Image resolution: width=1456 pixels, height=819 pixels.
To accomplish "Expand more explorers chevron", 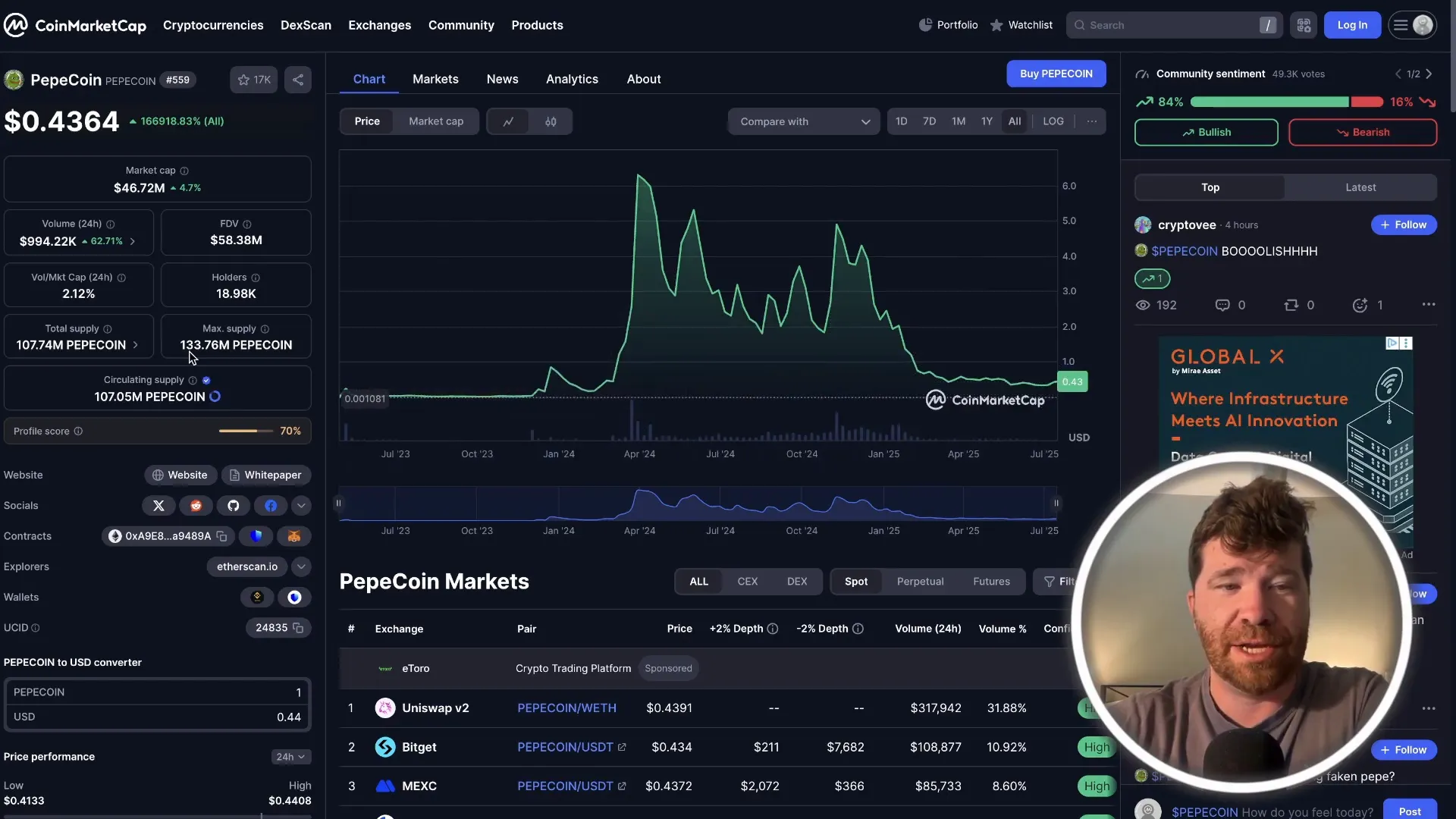I will tap(301, 566).
